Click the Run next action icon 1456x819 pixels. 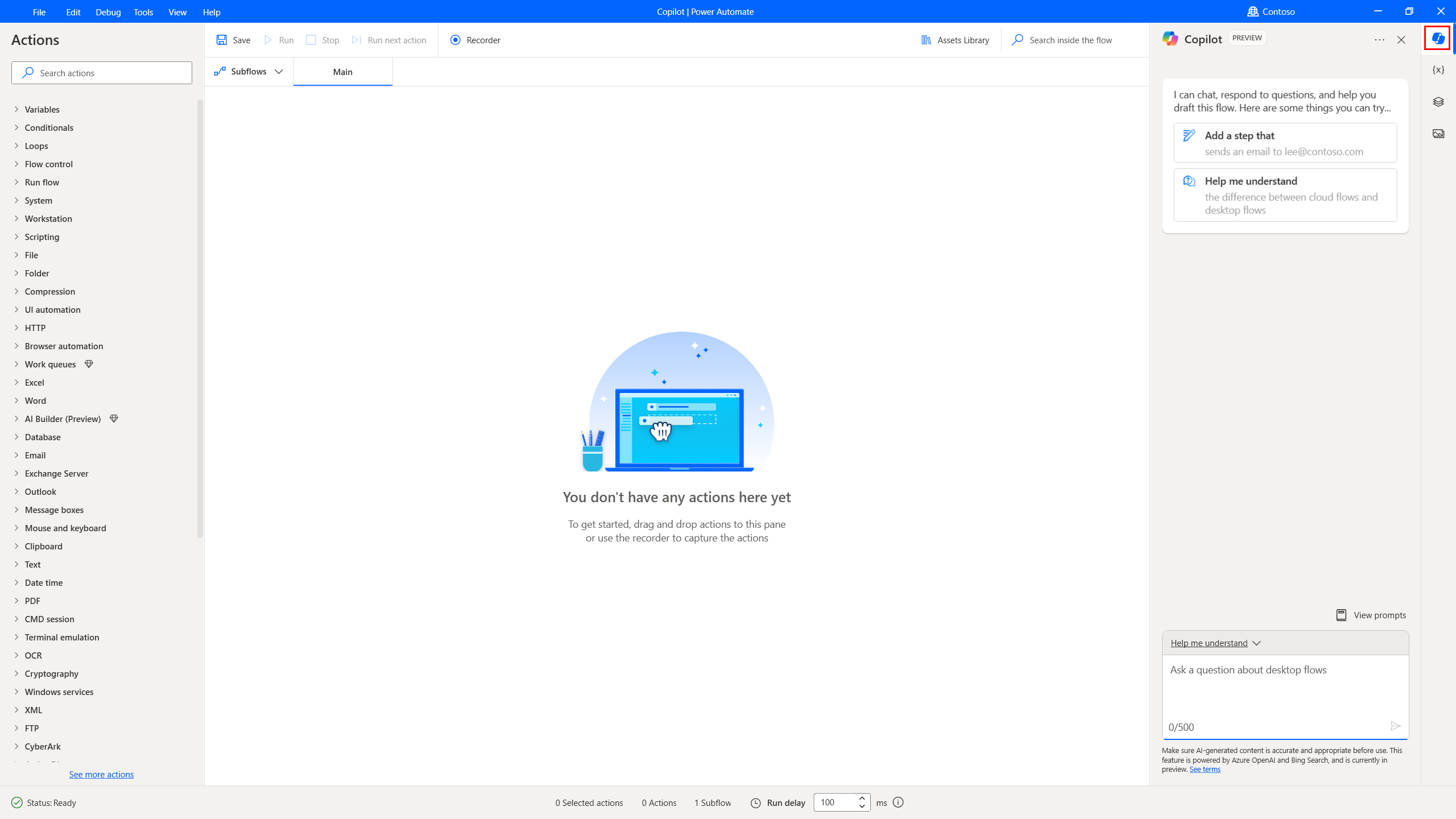(x=356, y=40)
